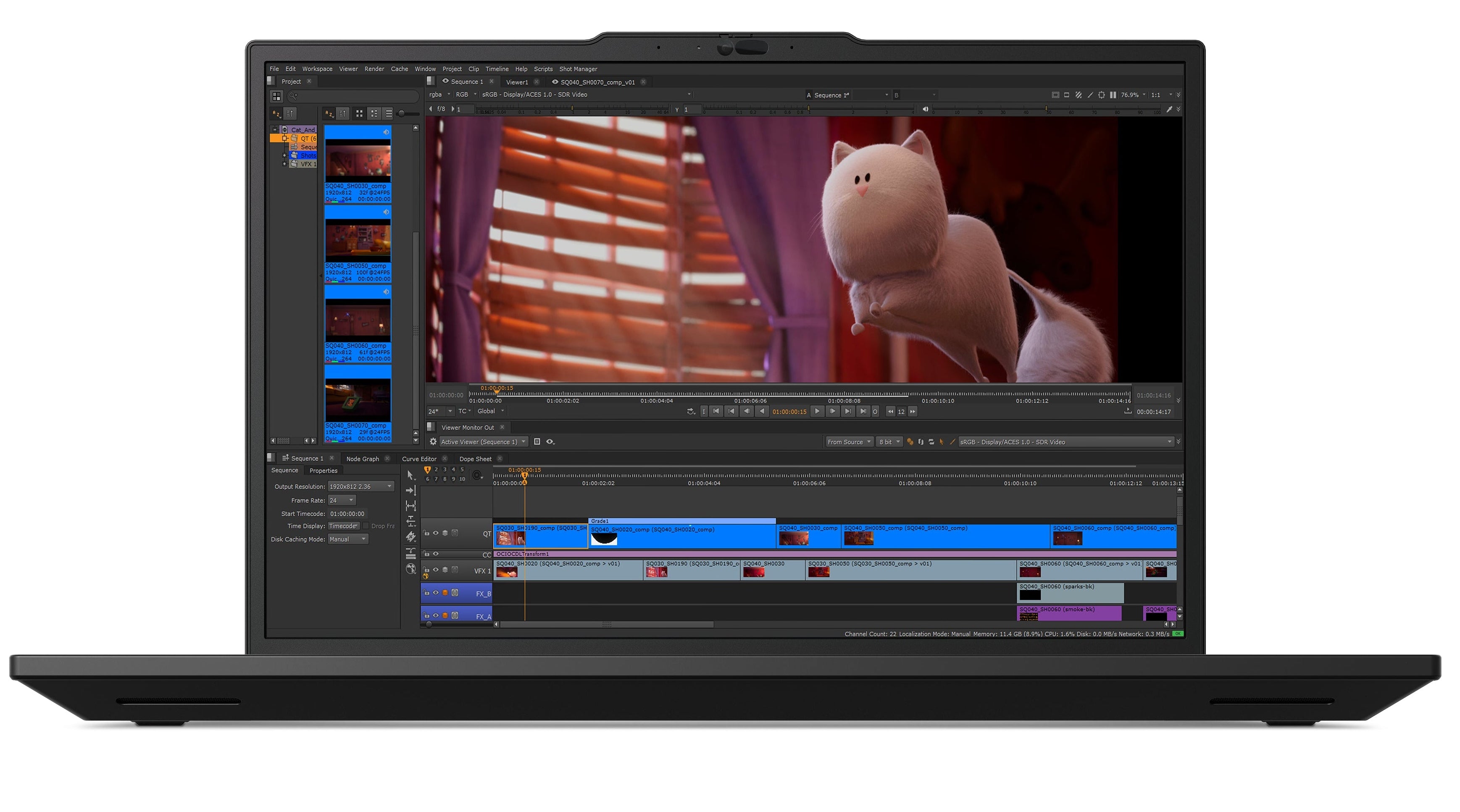Open the Properties sub-tab
This screenshot has height=812, width=1460.
tap(323, 471)
